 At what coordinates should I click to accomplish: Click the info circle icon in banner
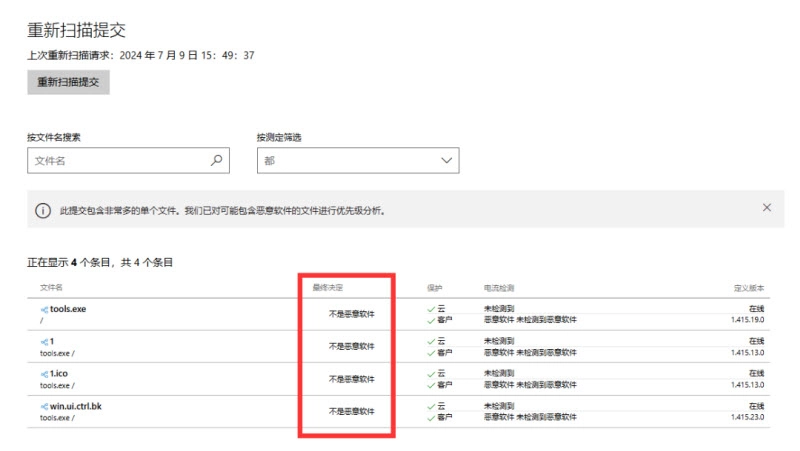coord(43,211)
